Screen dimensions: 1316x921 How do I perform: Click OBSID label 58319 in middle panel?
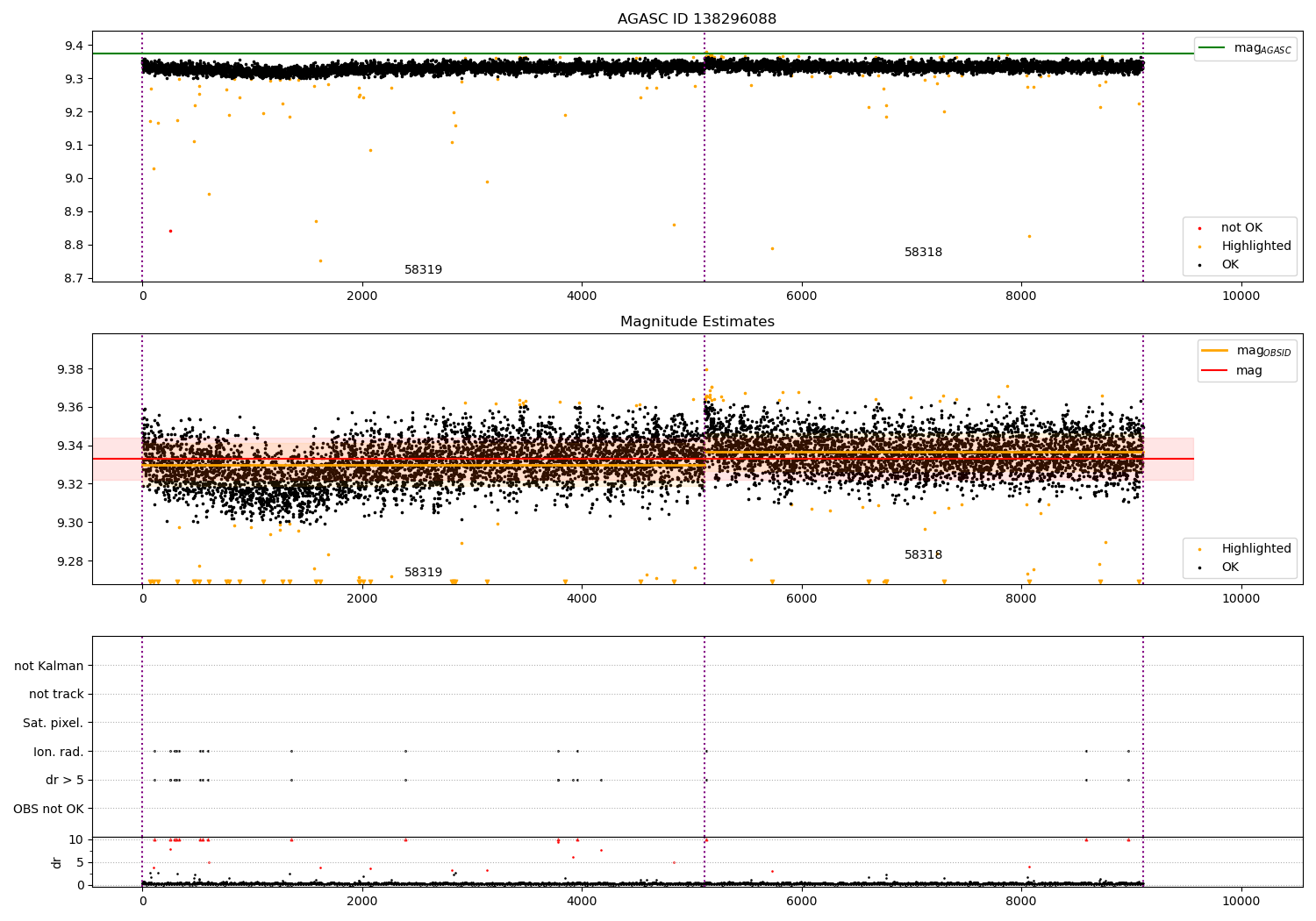423,573
